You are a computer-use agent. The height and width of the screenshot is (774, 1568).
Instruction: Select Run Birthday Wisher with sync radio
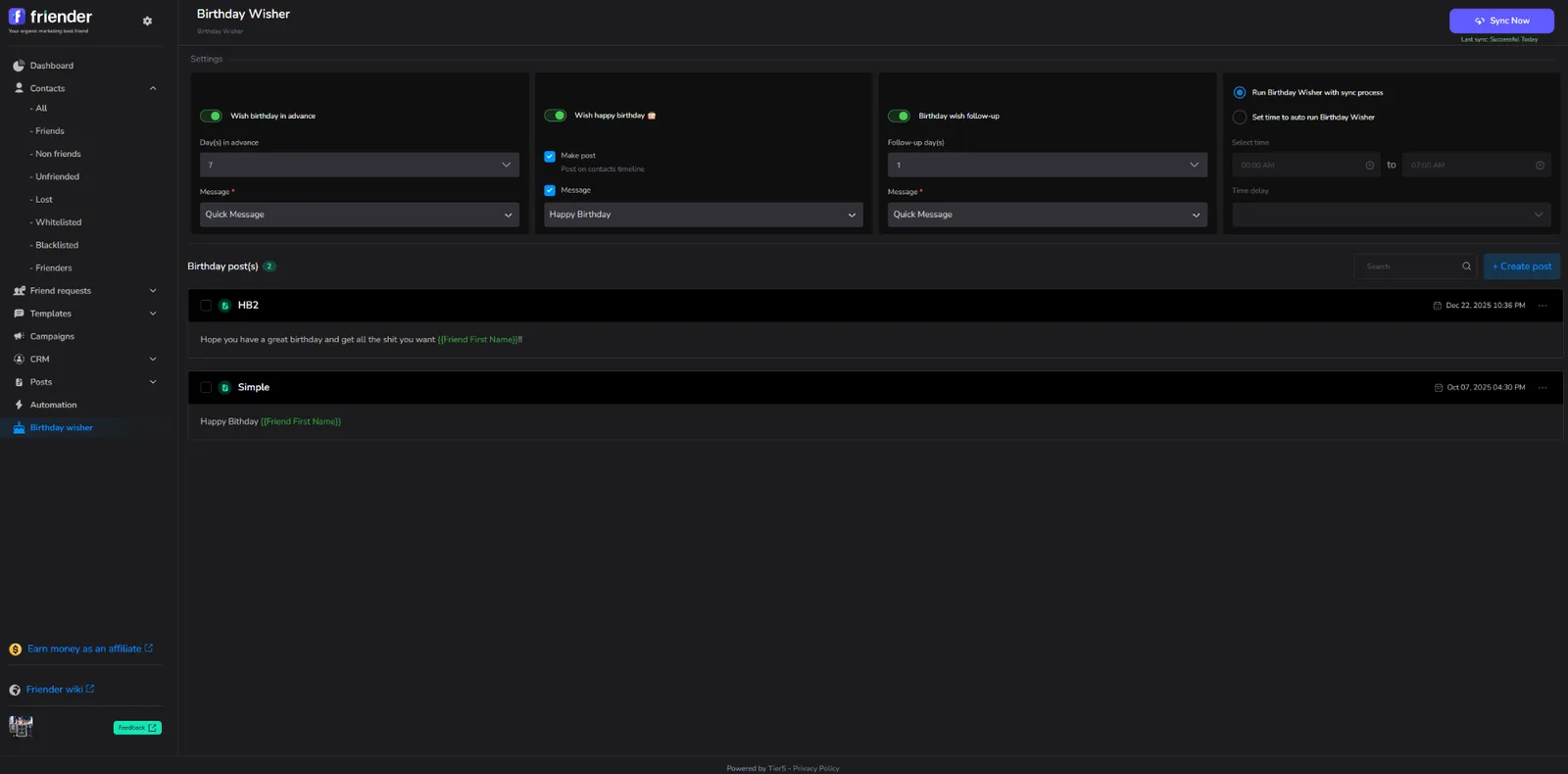tap(1240, 92)
